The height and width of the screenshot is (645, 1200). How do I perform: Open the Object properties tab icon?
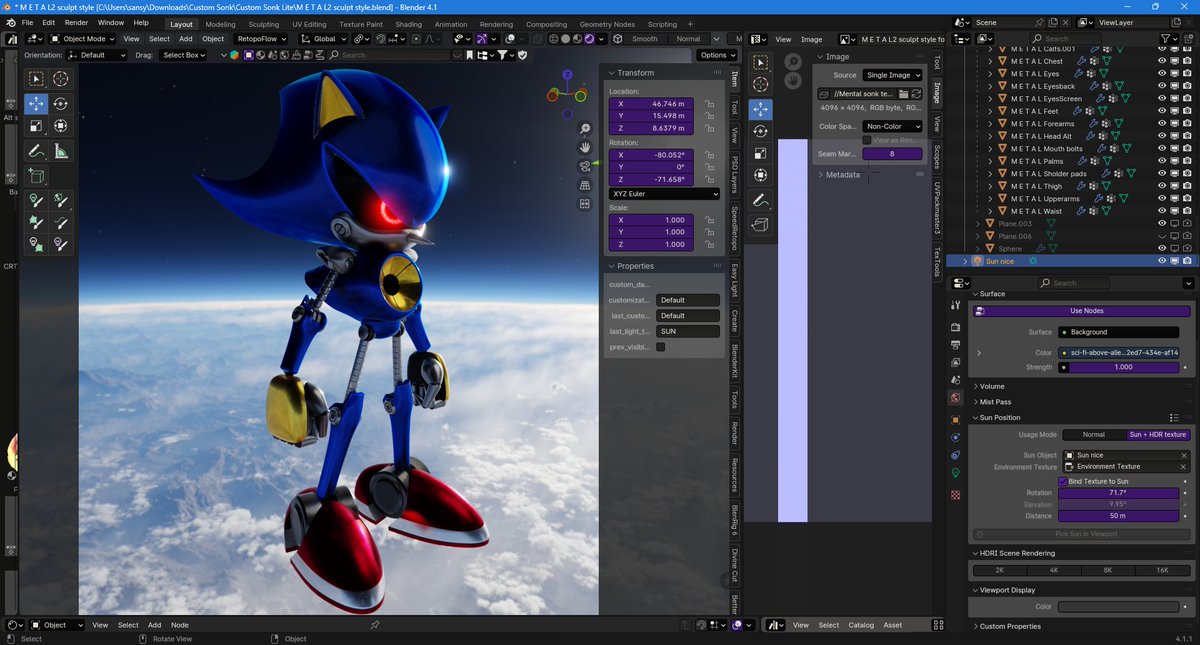click(x=955, y=419)
